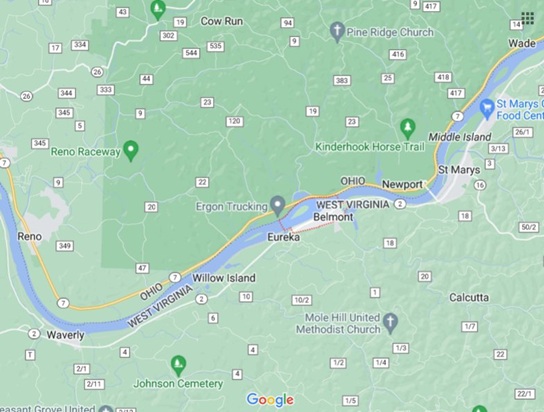The image size is (544, 412).
Task: Select the green tree pin near route 43
Action: coord(158,10)
